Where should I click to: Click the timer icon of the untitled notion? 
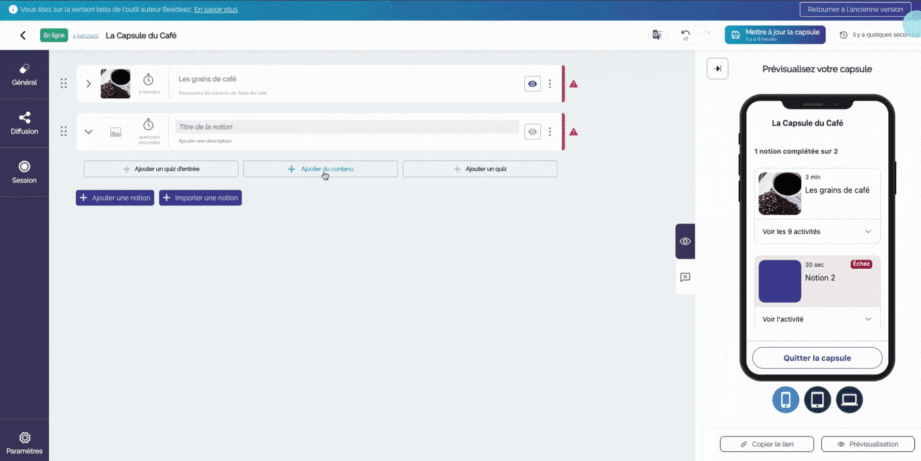click(x=148, y=124)
